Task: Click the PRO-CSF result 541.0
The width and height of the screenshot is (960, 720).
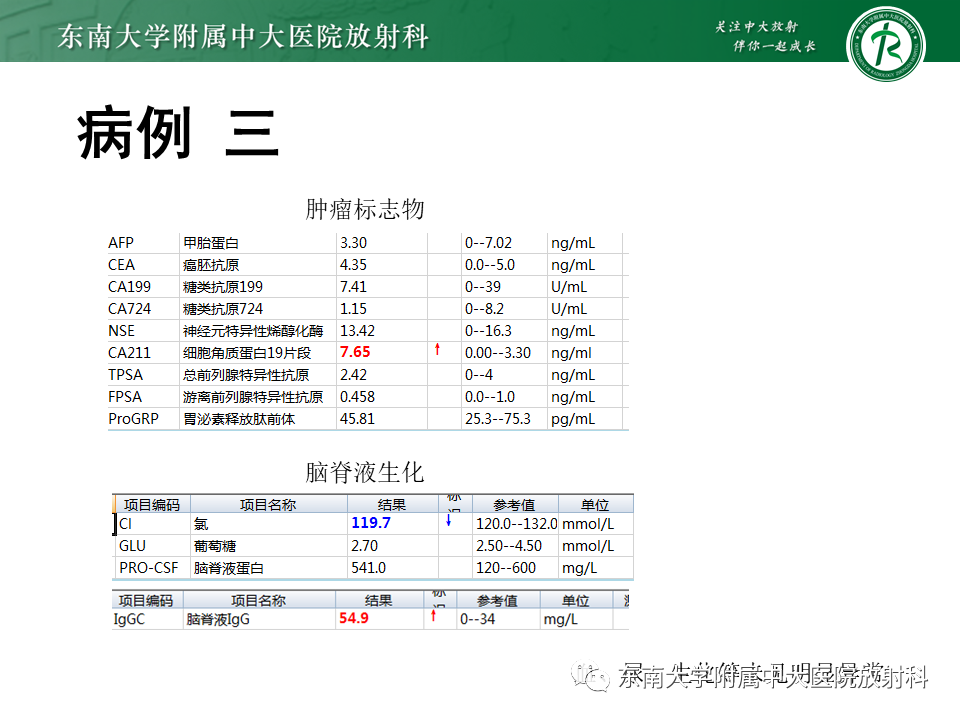Action: pyautogui.click(x=369, y=568)
